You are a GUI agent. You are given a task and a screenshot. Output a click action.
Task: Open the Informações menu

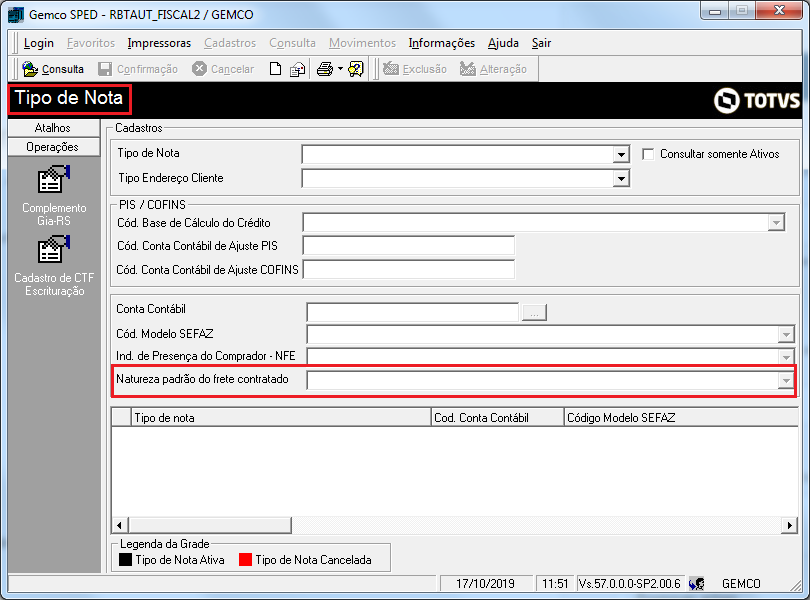point(442,43)
